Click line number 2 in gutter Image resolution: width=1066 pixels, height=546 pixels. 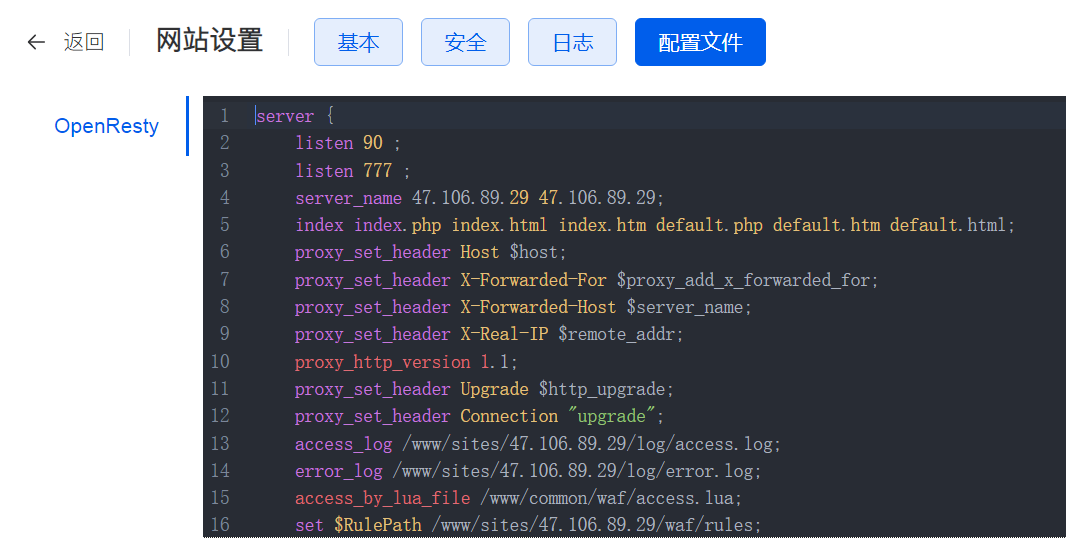[x=225, y=143]
